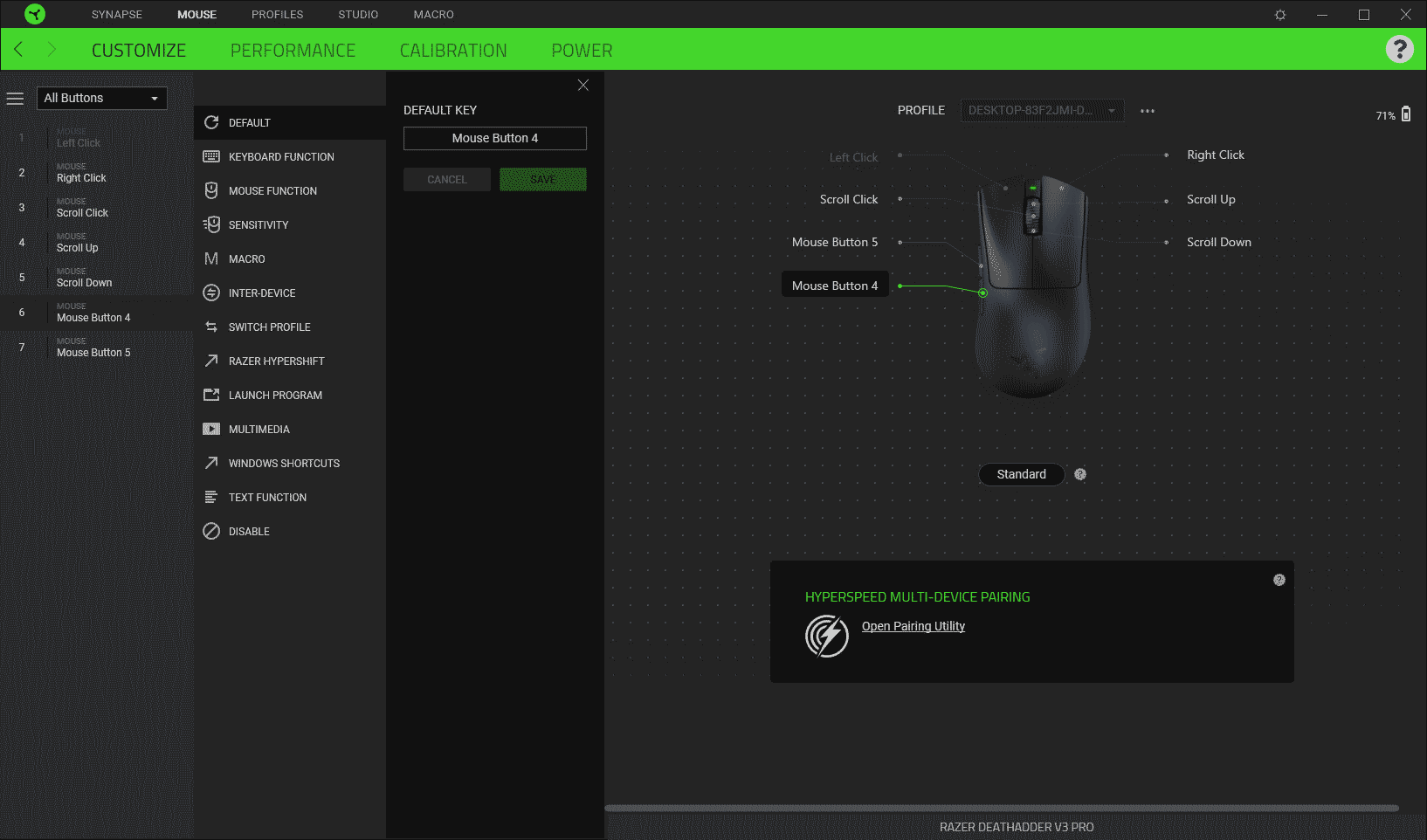Click the Razer DeathAdder V3 Pro device label
Viewport: 1427px width, 840px height.
tap(1017, 827)
